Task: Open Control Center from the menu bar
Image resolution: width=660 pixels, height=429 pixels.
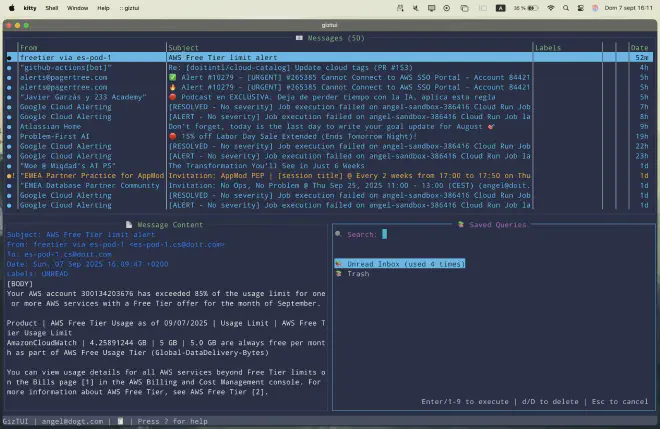Action: (x=580, y=8)
